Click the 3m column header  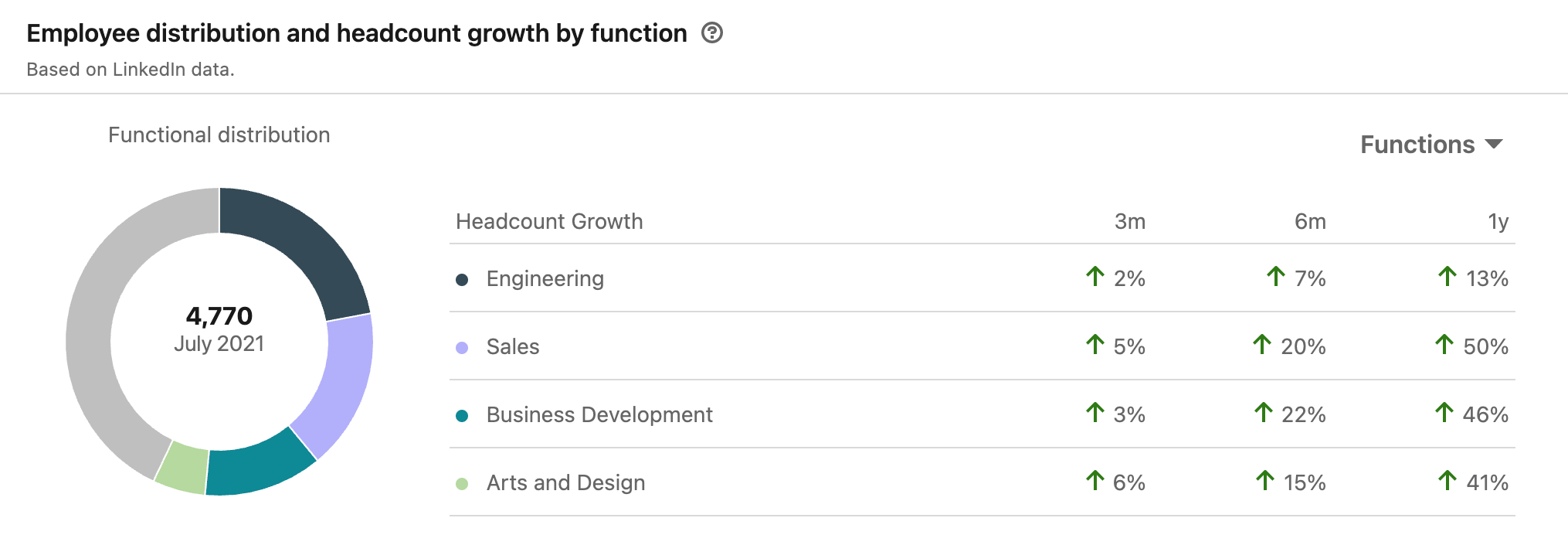pyautogui.click(x=1129, y=222)
